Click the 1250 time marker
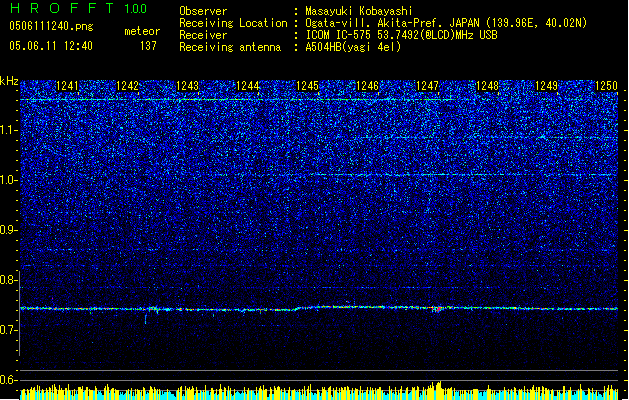The width and height of the screenshot is (629, 400). pyautogui.click(x=606, y=85)
